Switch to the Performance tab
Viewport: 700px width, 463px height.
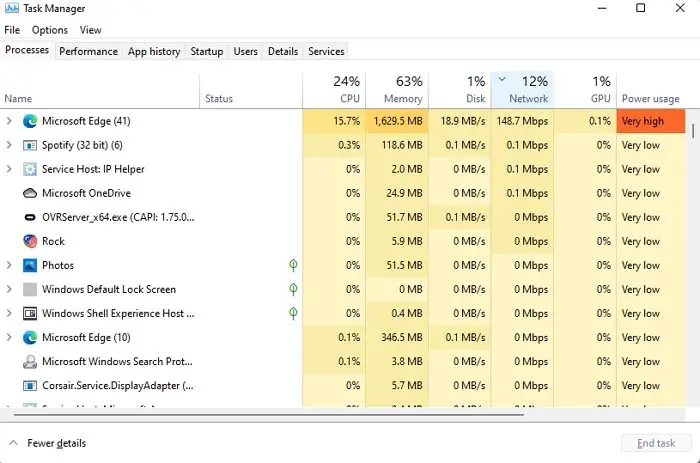pos(88,51)
